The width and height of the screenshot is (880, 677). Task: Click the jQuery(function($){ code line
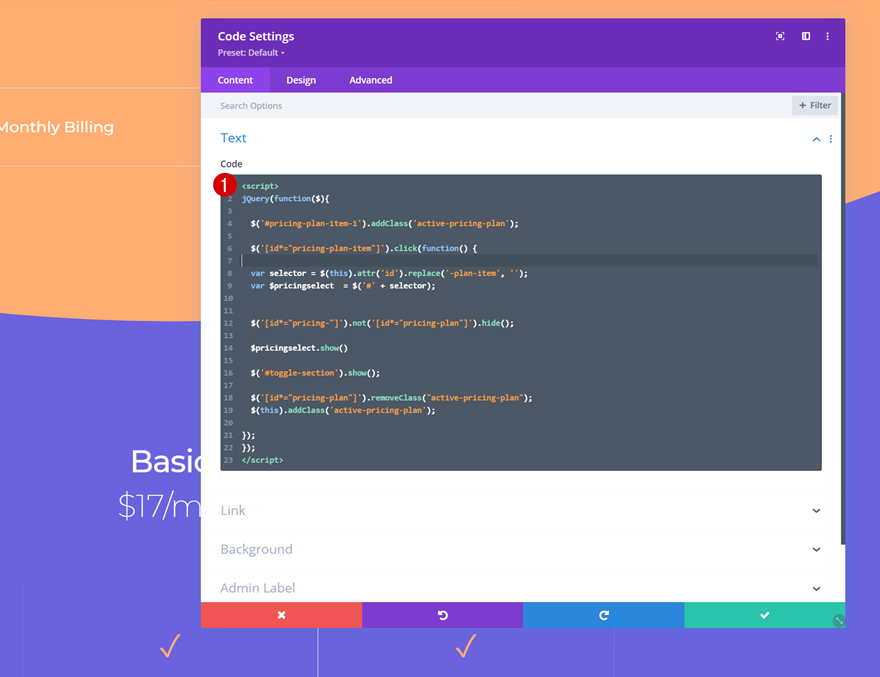pyautogui.click(x=286, y=199)
